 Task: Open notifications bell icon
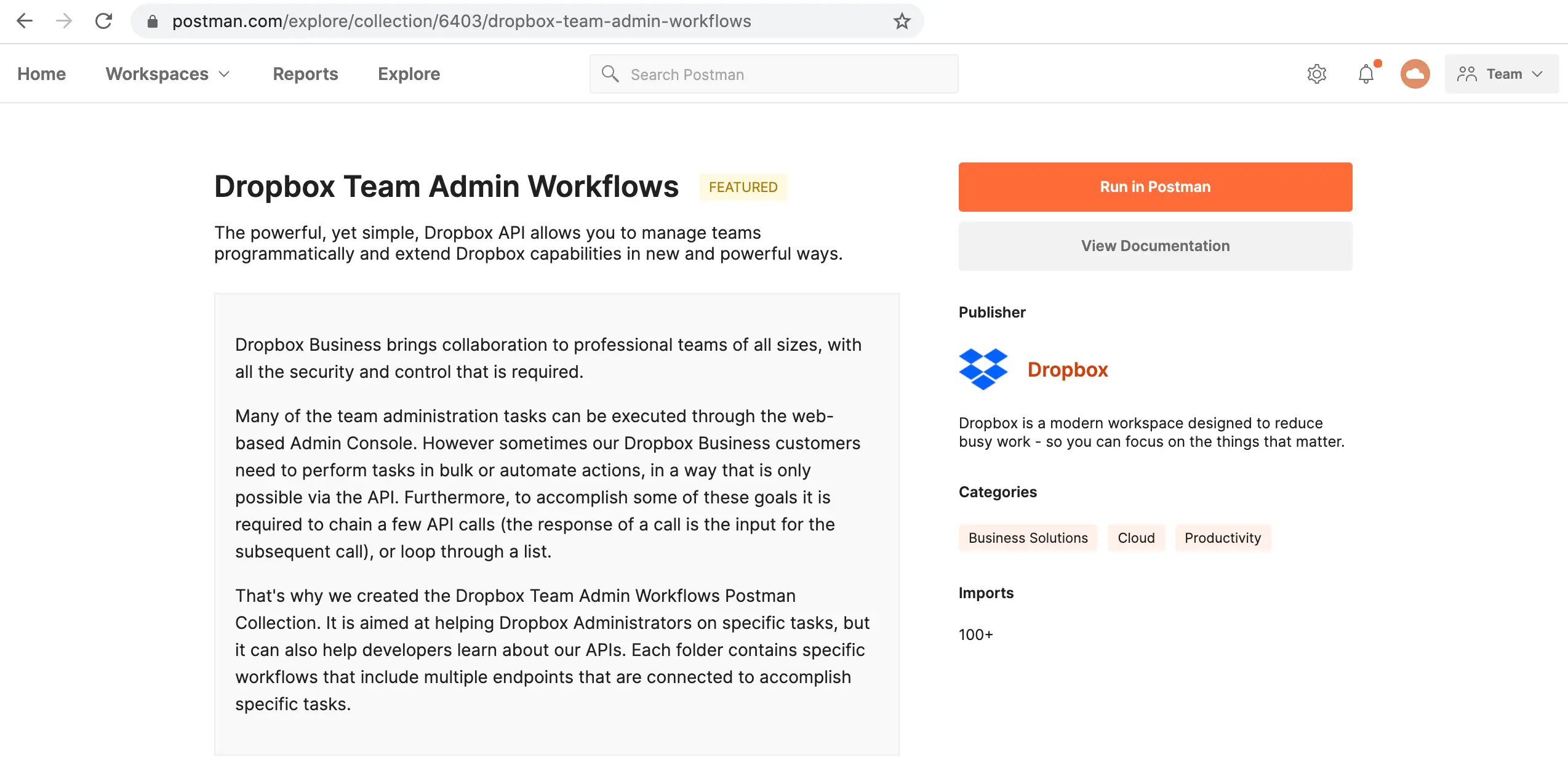point(1366,74)
